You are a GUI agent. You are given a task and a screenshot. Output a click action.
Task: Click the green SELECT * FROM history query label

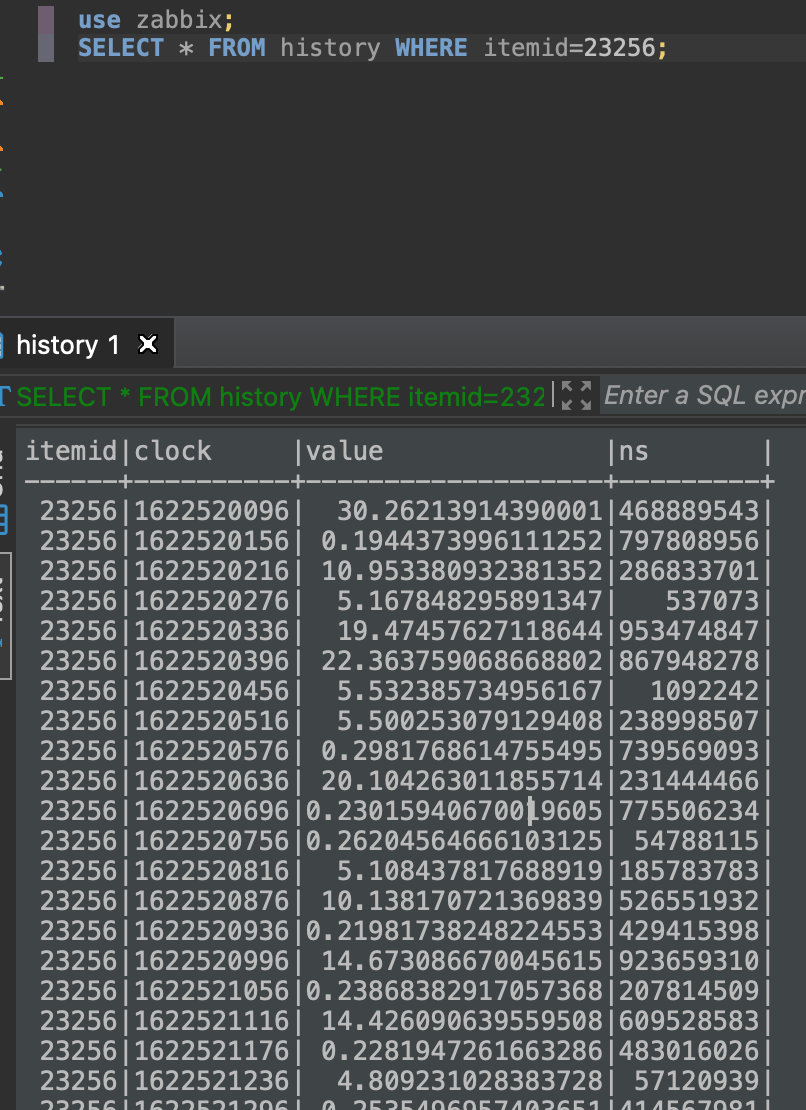coord(281,396)
